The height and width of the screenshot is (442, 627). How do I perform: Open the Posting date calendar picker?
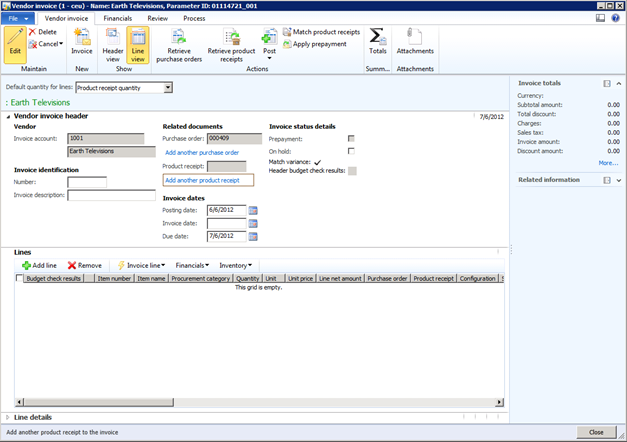[x=253, y=210]
